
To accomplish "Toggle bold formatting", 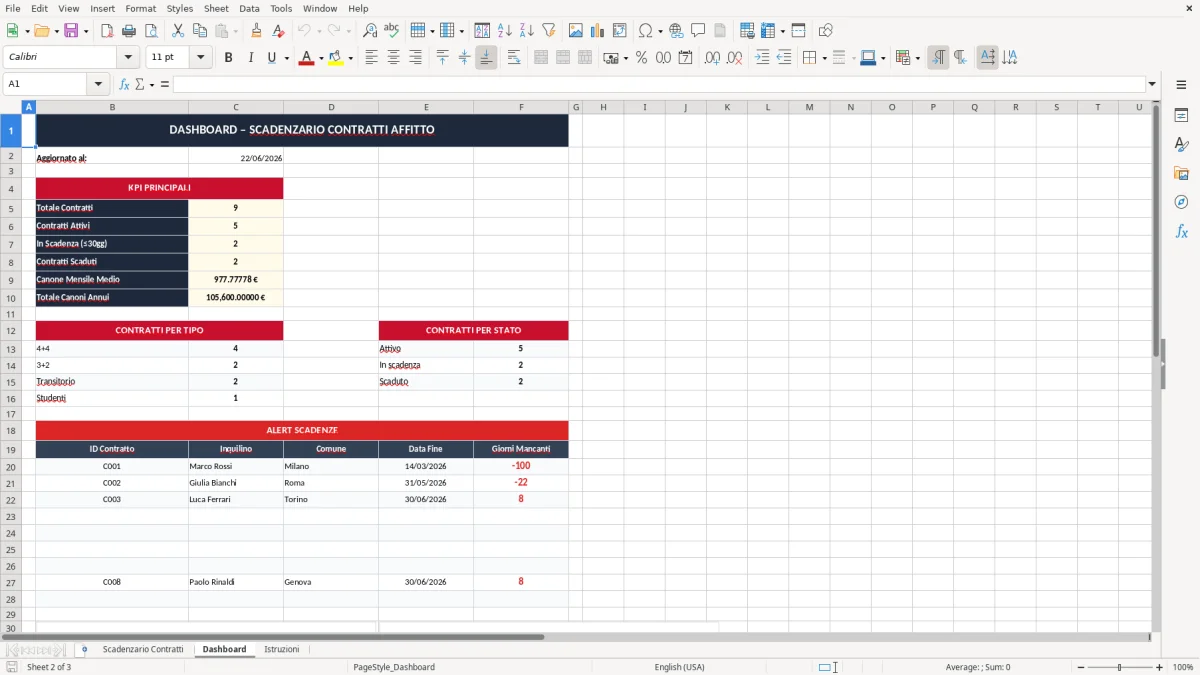I will 228,58.
